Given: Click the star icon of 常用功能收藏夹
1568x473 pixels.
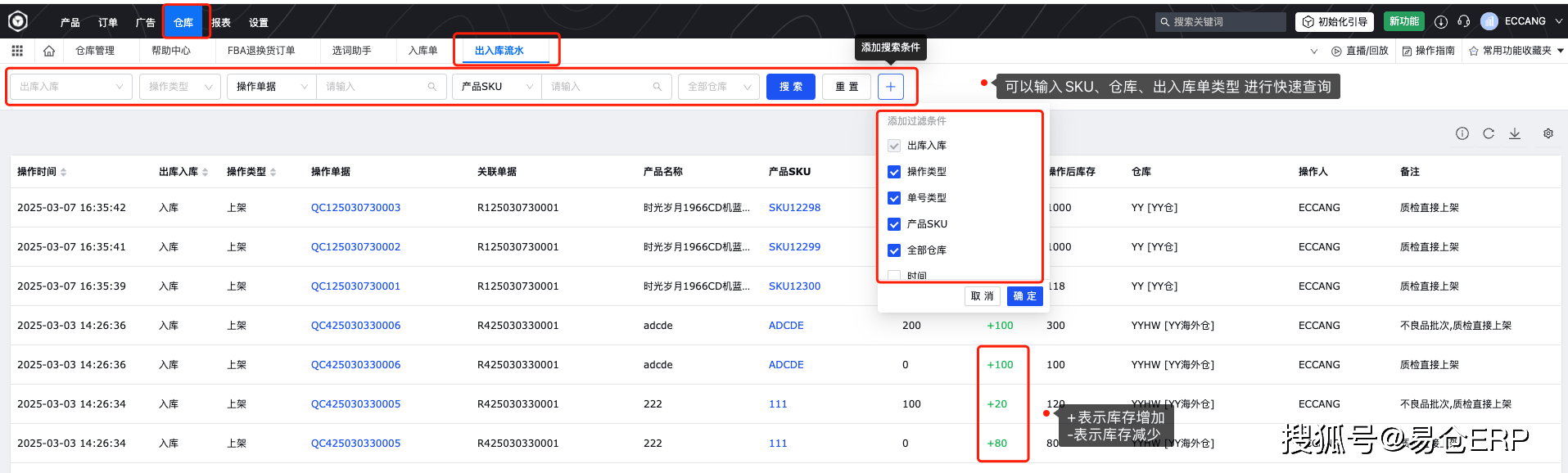Looking at the screenshot, I should [1474, 51].
